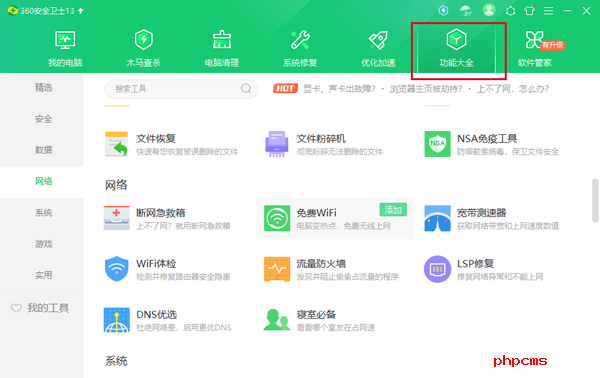Screen dimensions: 600x378
Task: Launch 断网急救箱 first-aid box icon
Action: tap(116, 218)
